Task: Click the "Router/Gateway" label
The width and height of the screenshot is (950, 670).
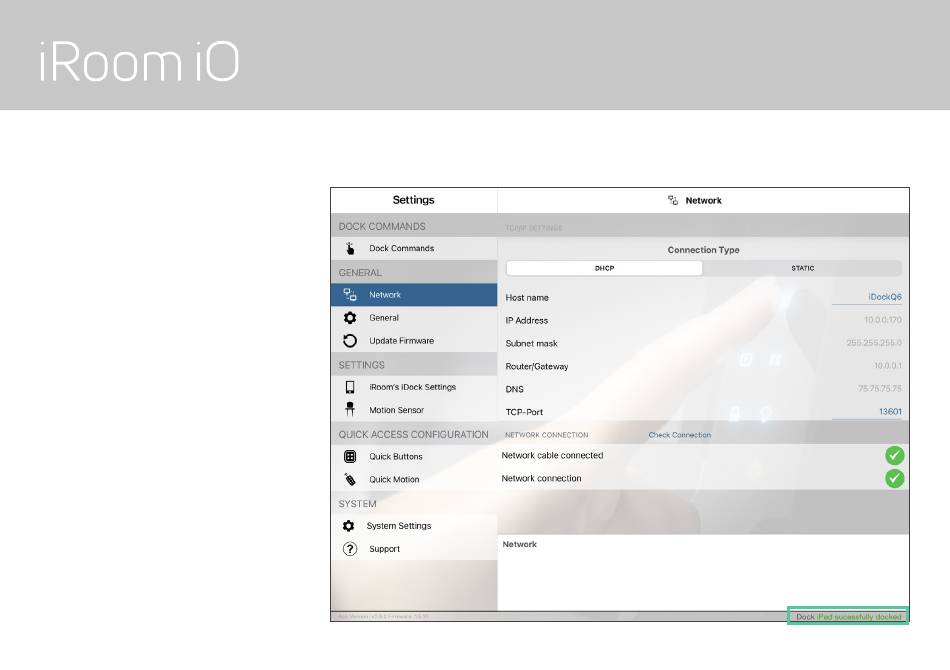Action: tap(537, 367)
